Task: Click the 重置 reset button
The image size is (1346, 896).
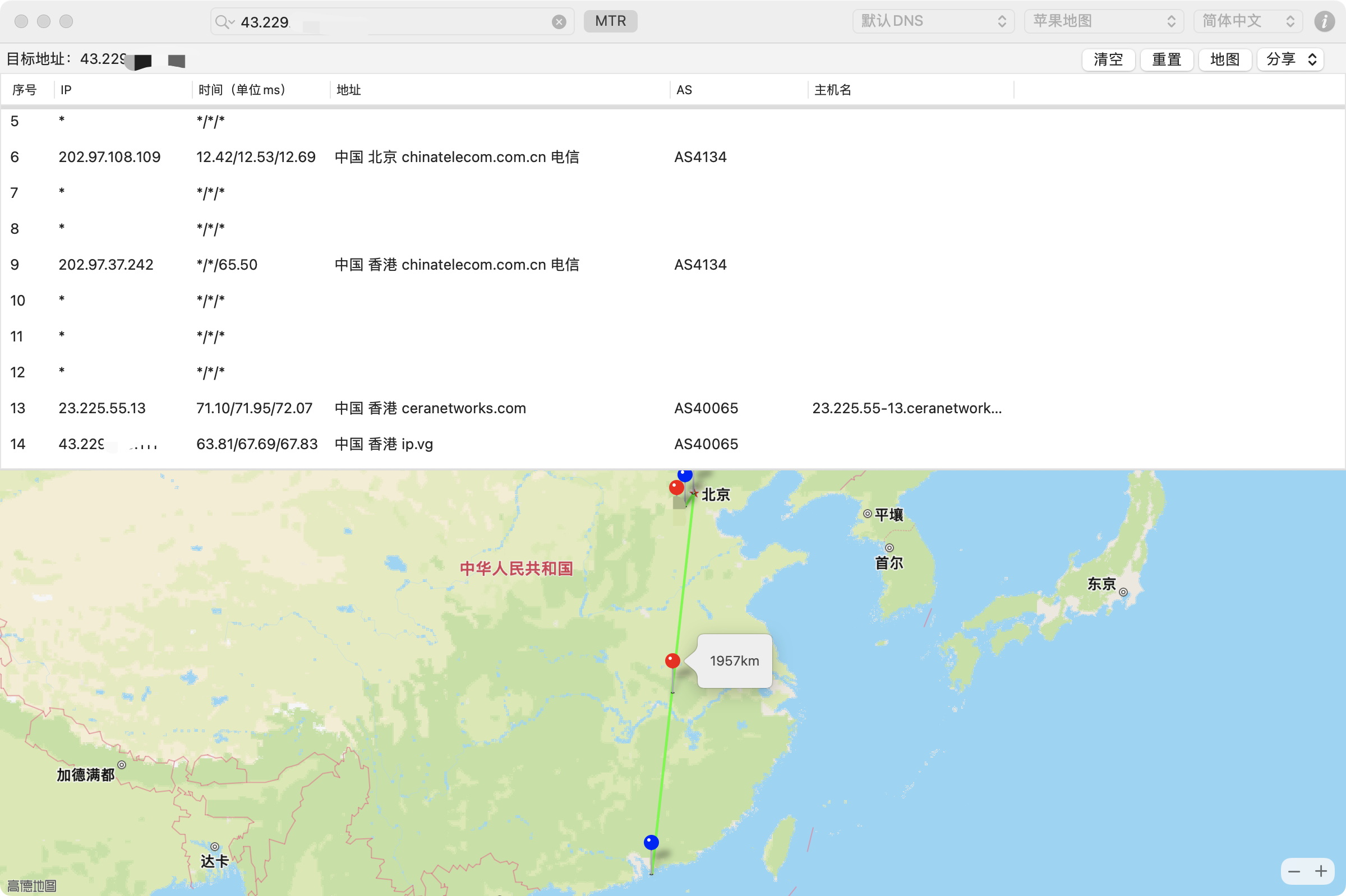Action: 1166,59
